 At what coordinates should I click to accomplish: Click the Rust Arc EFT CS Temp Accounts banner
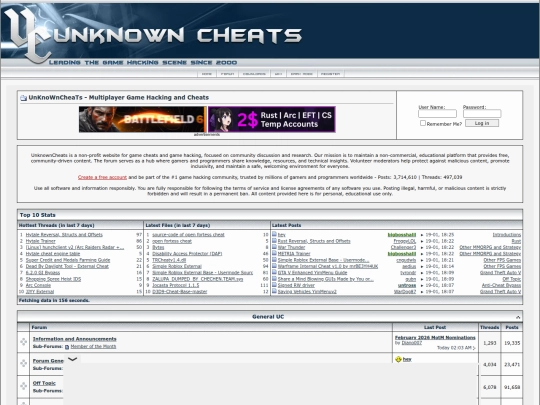click(x=272, y=119)
